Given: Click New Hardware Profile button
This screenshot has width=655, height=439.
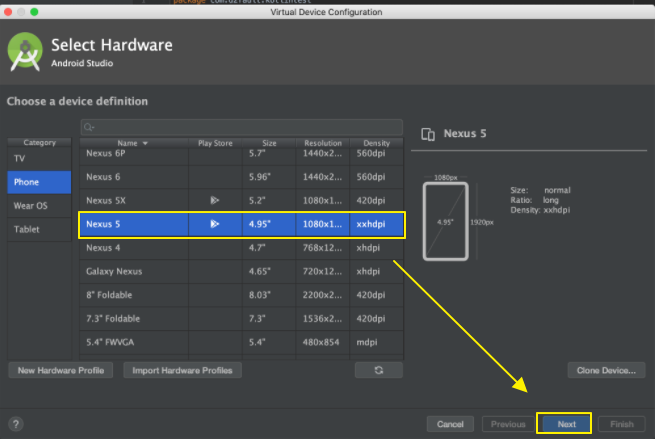Looking at the screenshot, I should 61,370.
